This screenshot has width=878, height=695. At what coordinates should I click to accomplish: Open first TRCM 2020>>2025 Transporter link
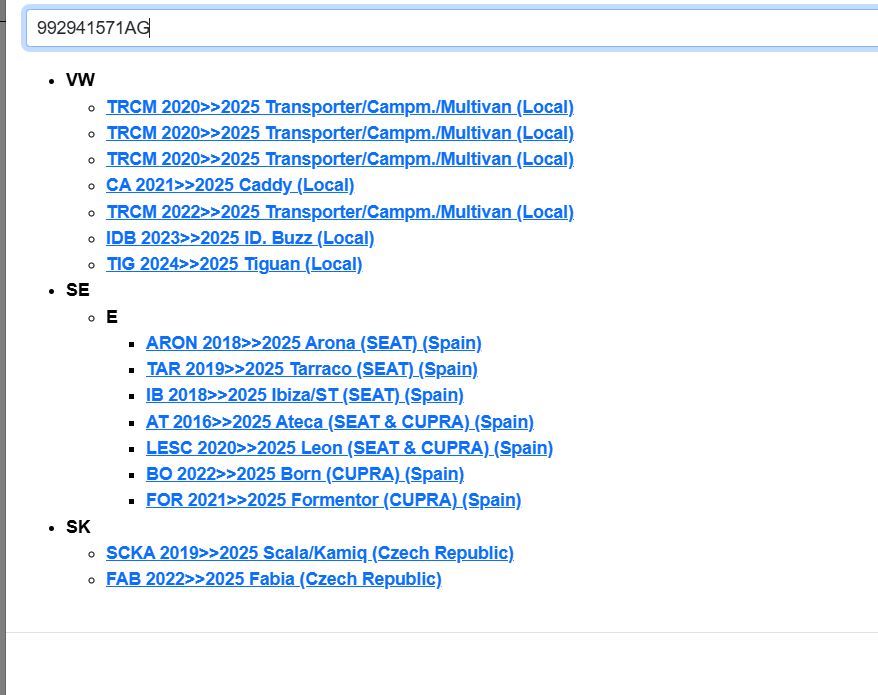click(340, 107)
